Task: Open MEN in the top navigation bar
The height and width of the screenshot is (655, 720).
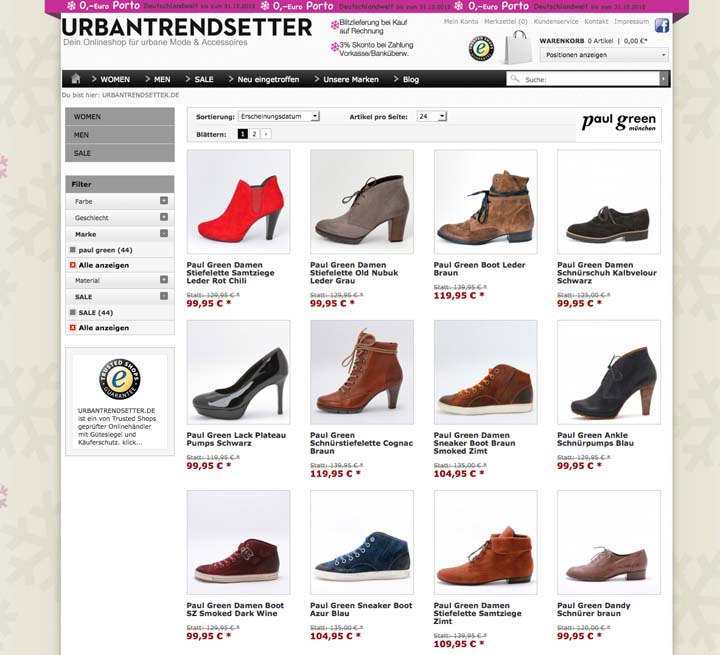Action: [x=162, y=79]
